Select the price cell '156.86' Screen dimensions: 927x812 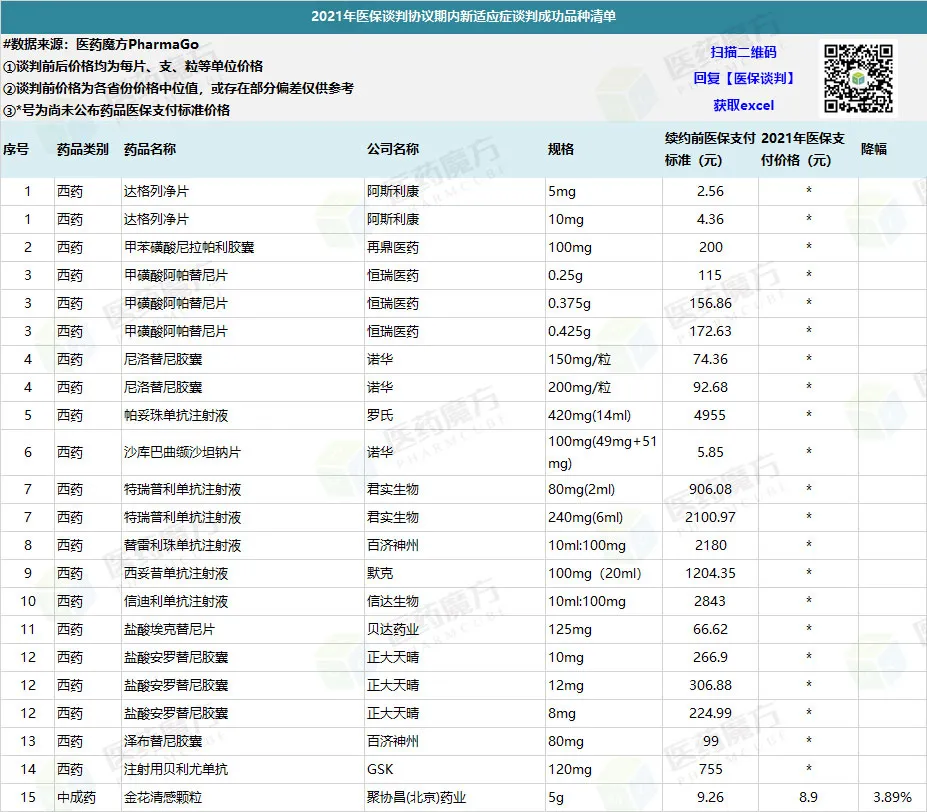point(710,303)
